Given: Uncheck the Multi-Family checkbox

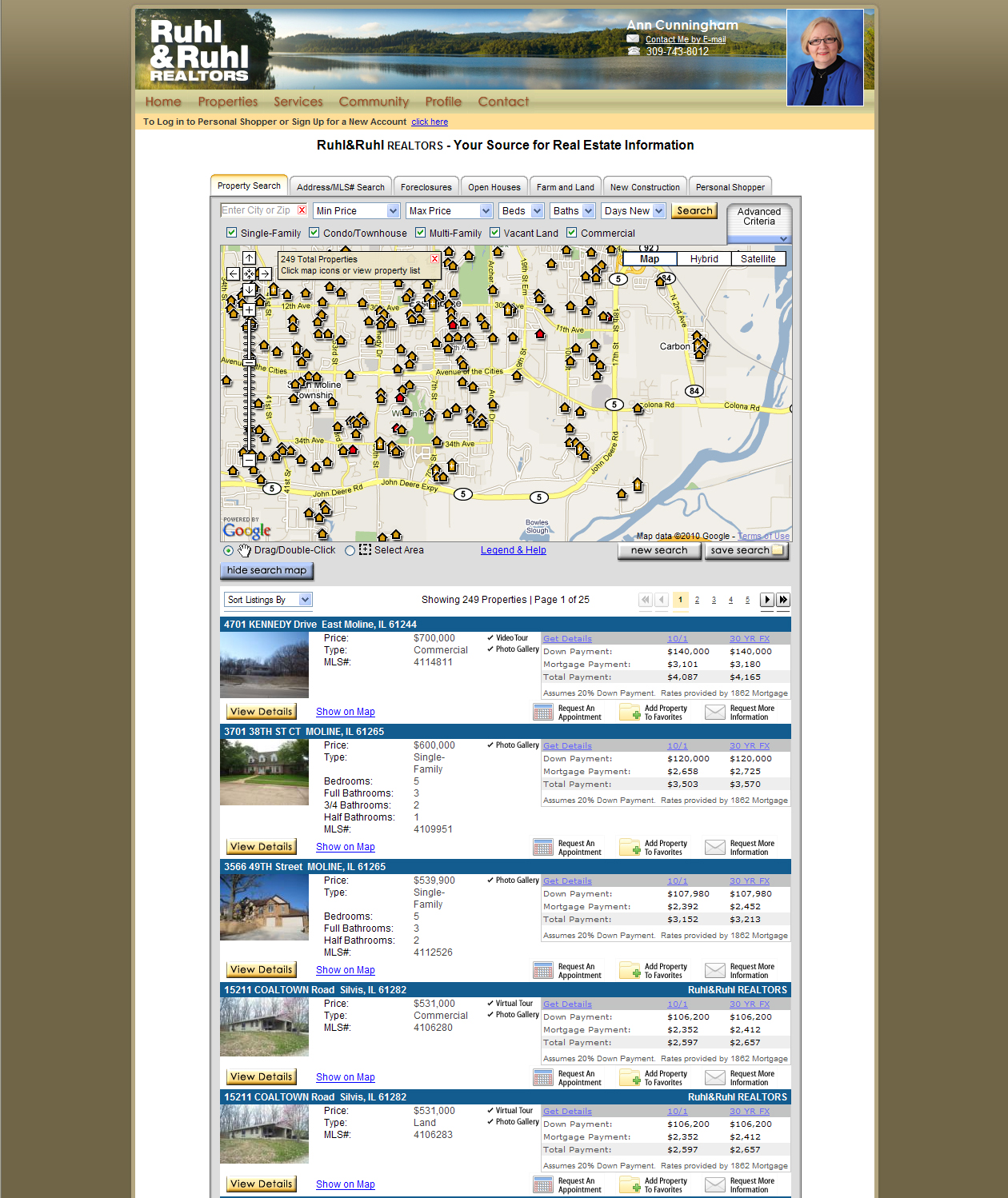Looking at the screenshot, I should click(420, 233).
